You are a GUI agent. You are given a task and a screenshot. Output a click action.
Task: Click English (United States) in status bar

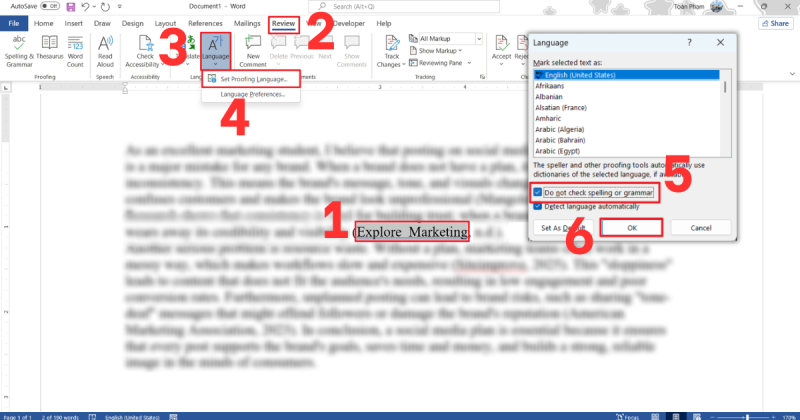[x=132, y=417]
